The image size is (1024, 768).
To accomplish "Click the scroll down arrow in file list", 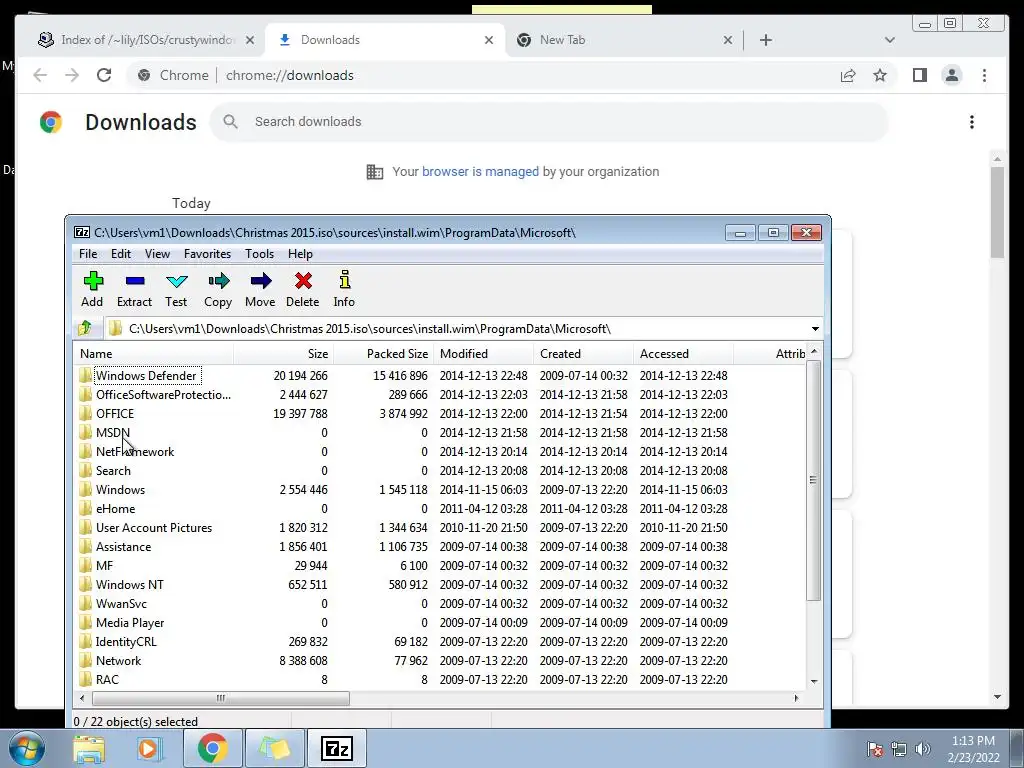I will pyautogui.click(x=814, y=681).
